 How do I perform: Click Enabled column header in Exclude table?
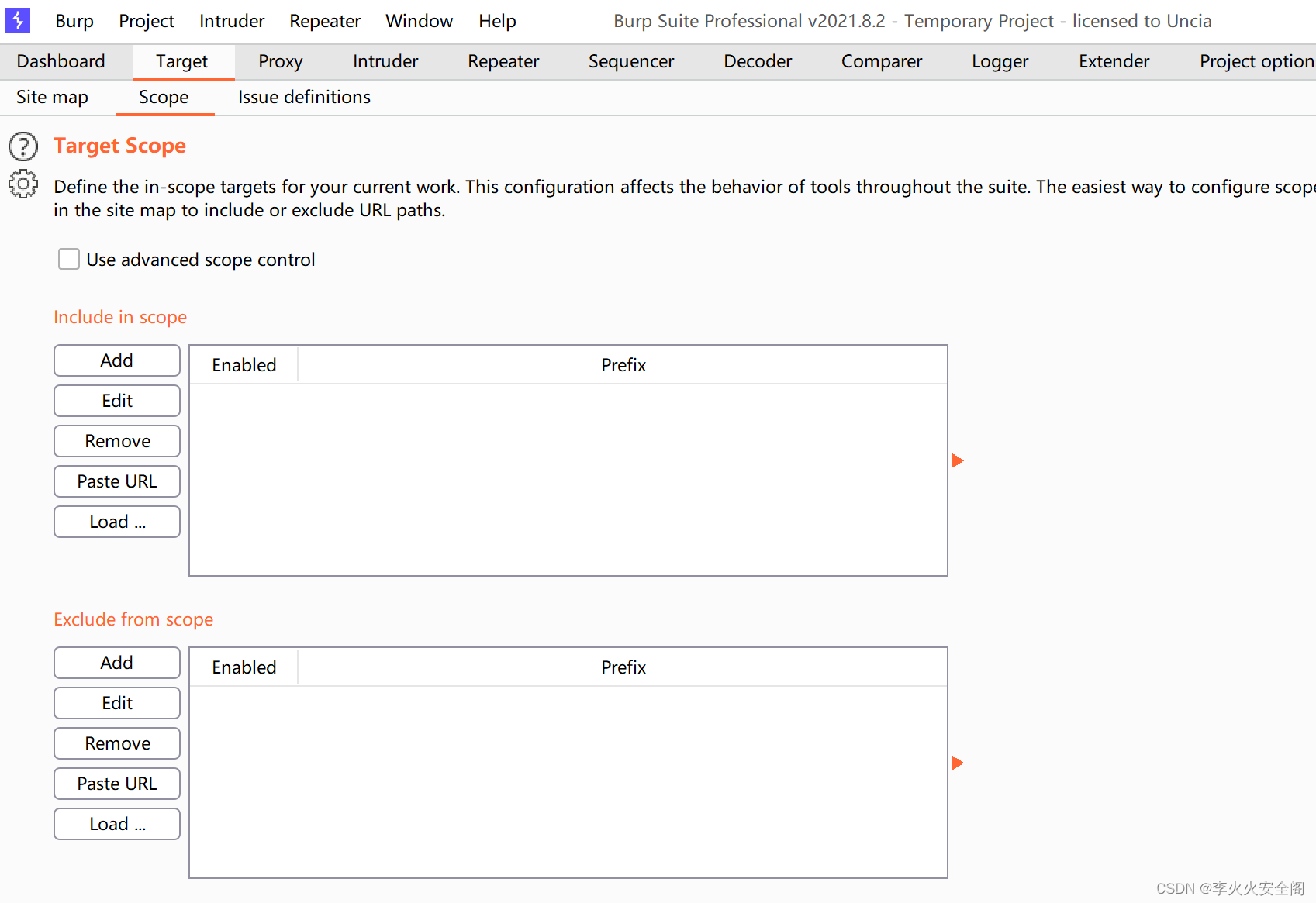coord(244,667)
